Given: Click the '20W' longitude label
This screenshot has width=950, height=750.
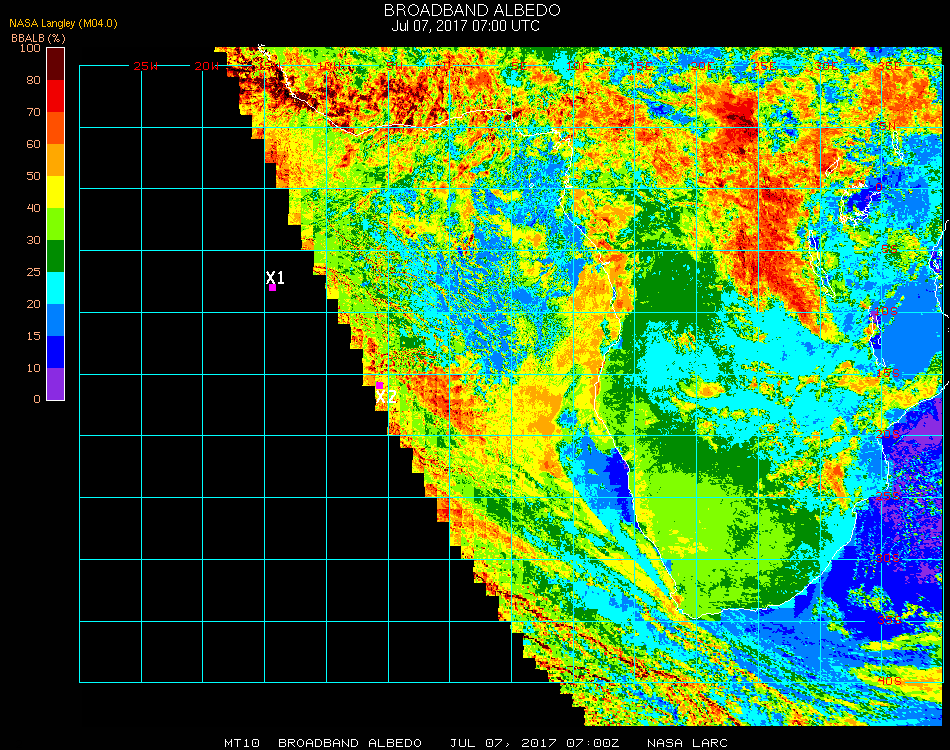Looking at the screenshot, I should pos(207,66).
